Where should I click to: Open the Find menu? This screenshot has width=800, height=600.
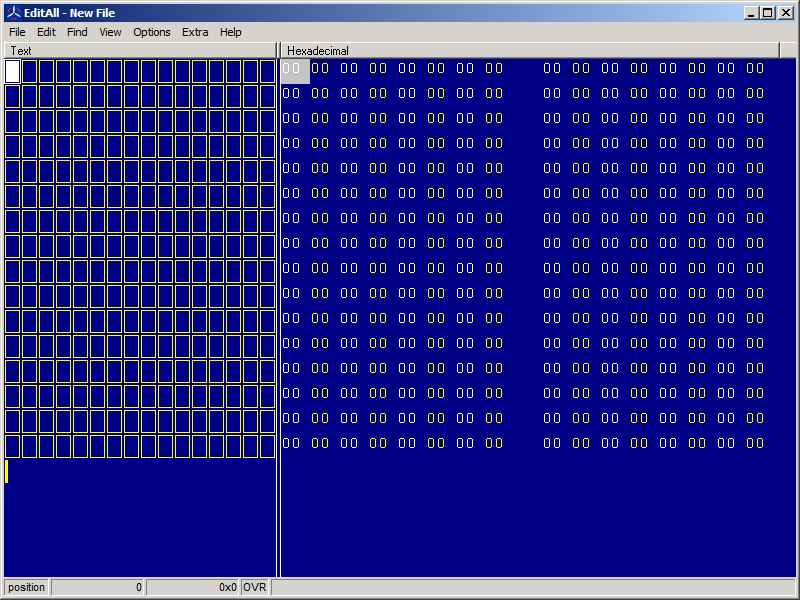tap(77, 32)
